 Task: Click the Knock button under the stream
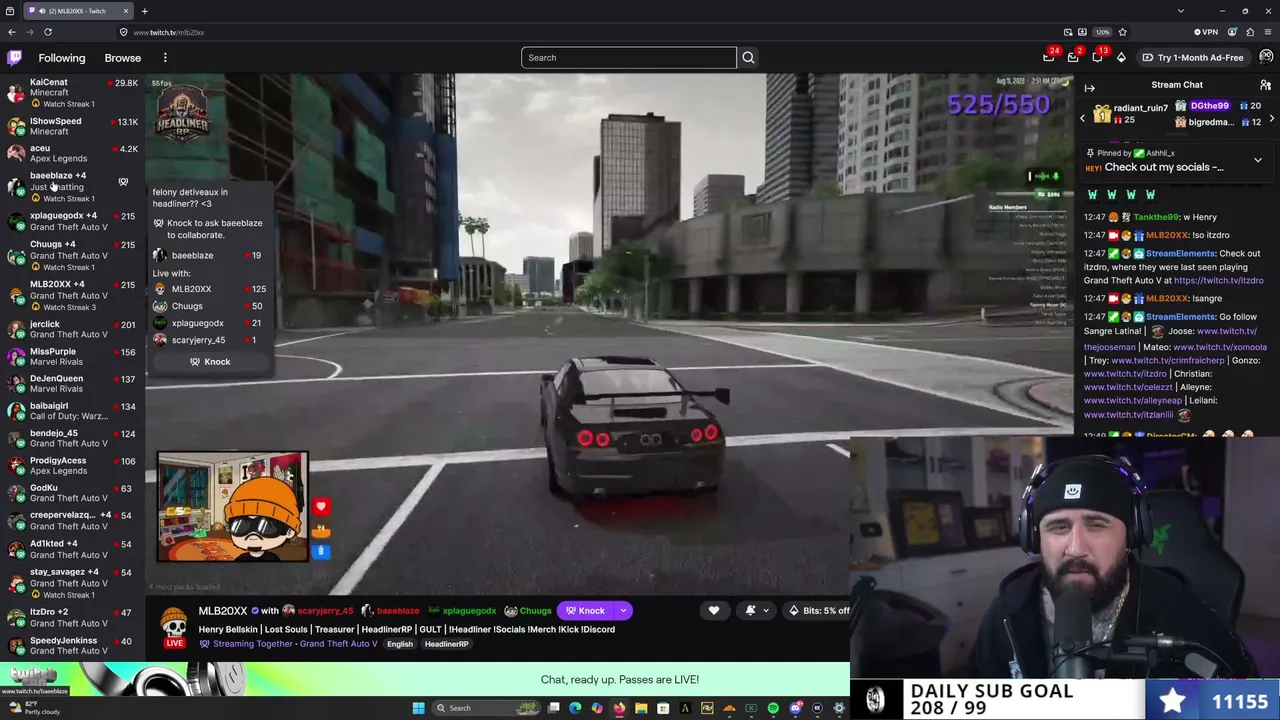click(x=586, y=611)
